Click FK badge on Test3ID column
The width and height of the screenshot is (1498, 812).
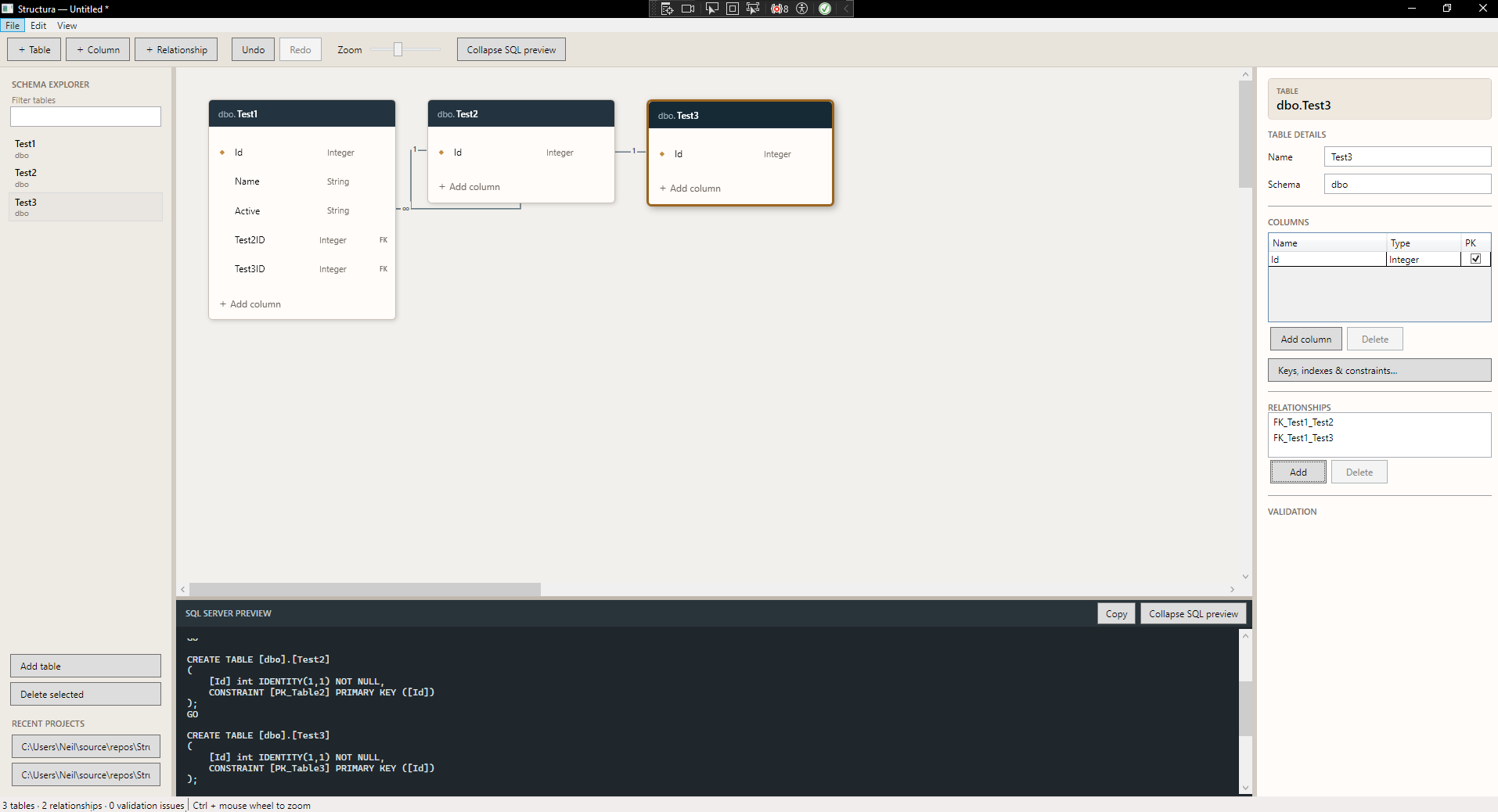click(x=384, y=269)
